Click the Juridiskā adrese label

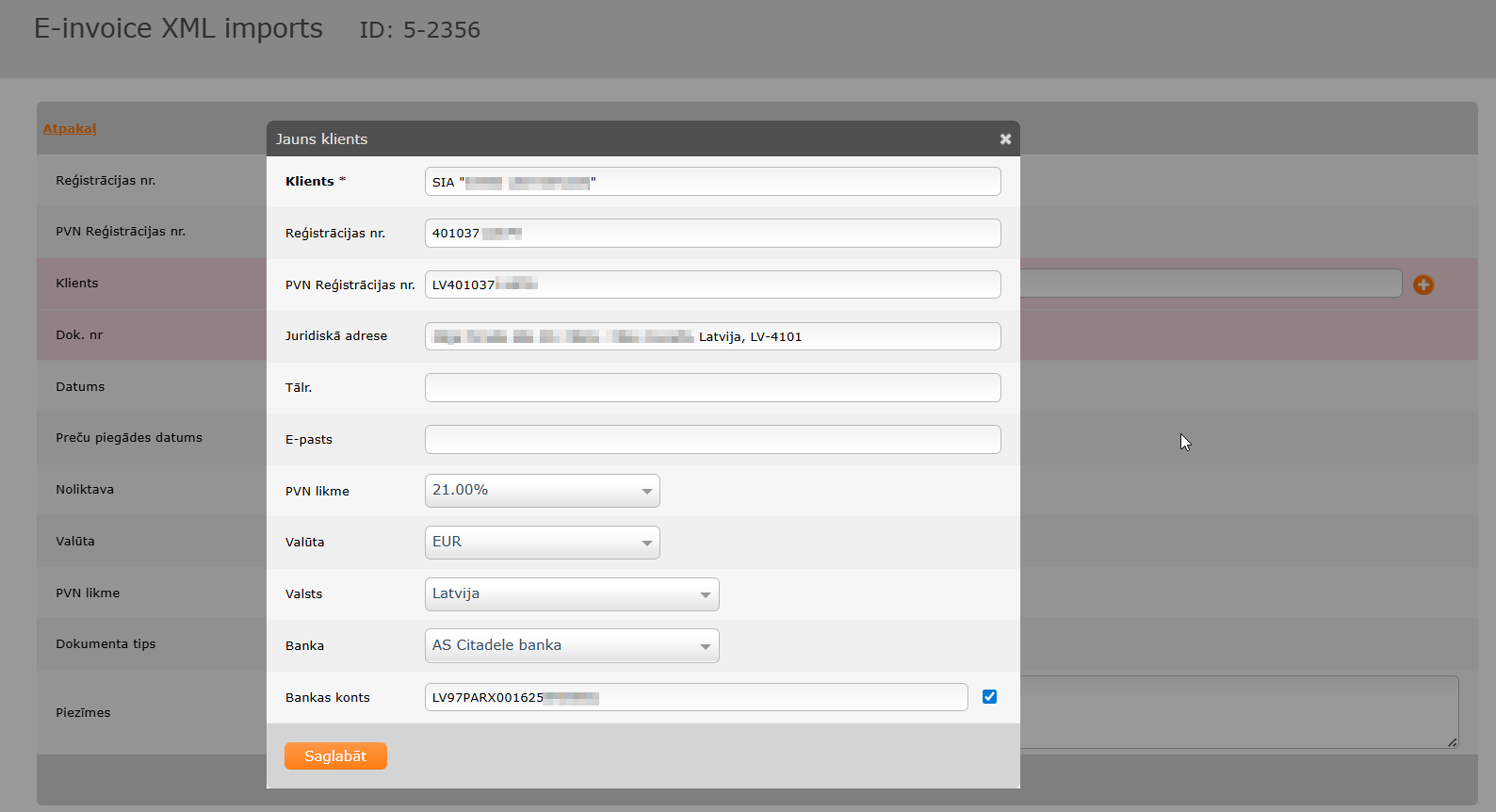[x=336, y=335]
